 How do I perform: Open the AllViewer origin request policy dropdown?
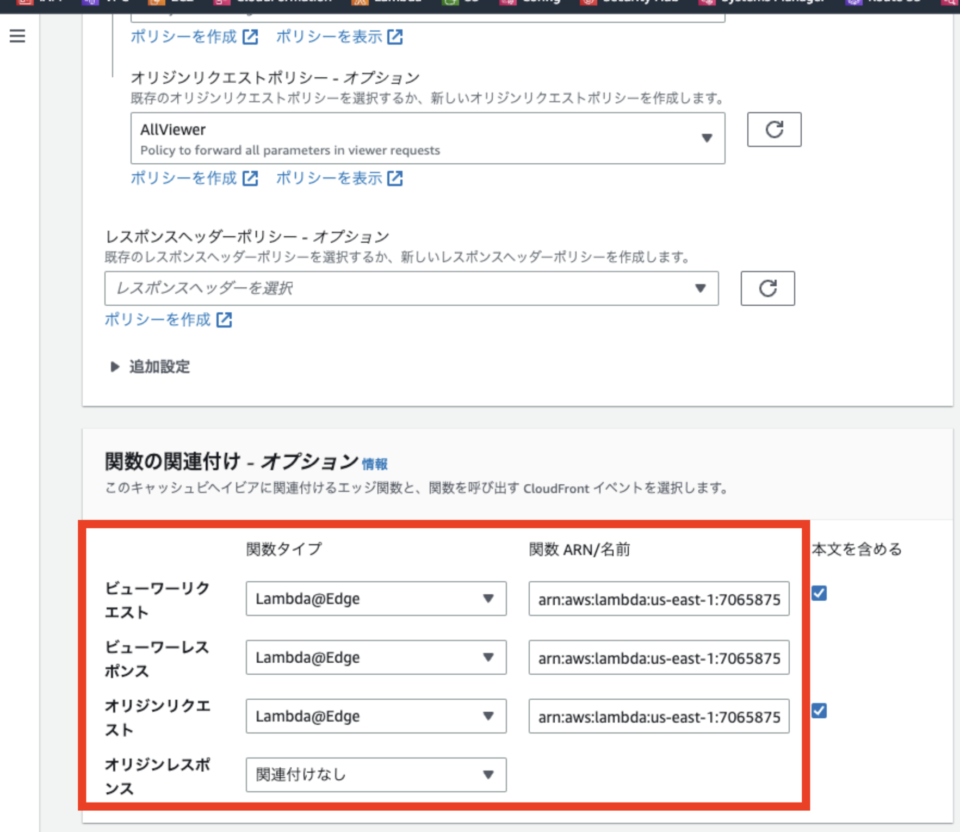pos(427,138)
